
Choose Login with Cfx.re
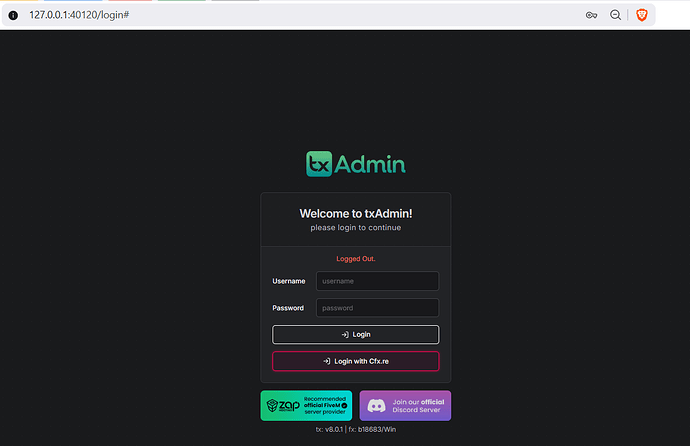pos(356,361)
